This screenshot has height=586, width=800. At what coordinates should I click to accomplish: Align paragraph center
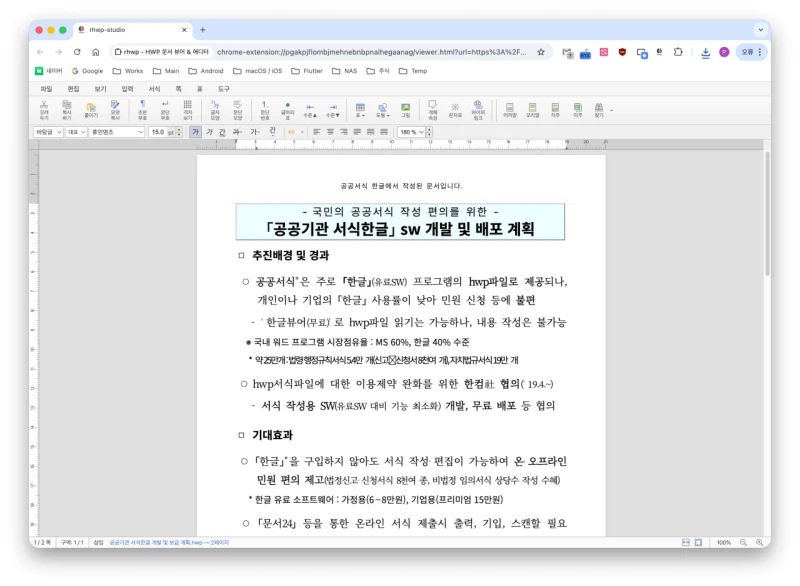pyautogui.click(x=331, y=132)
